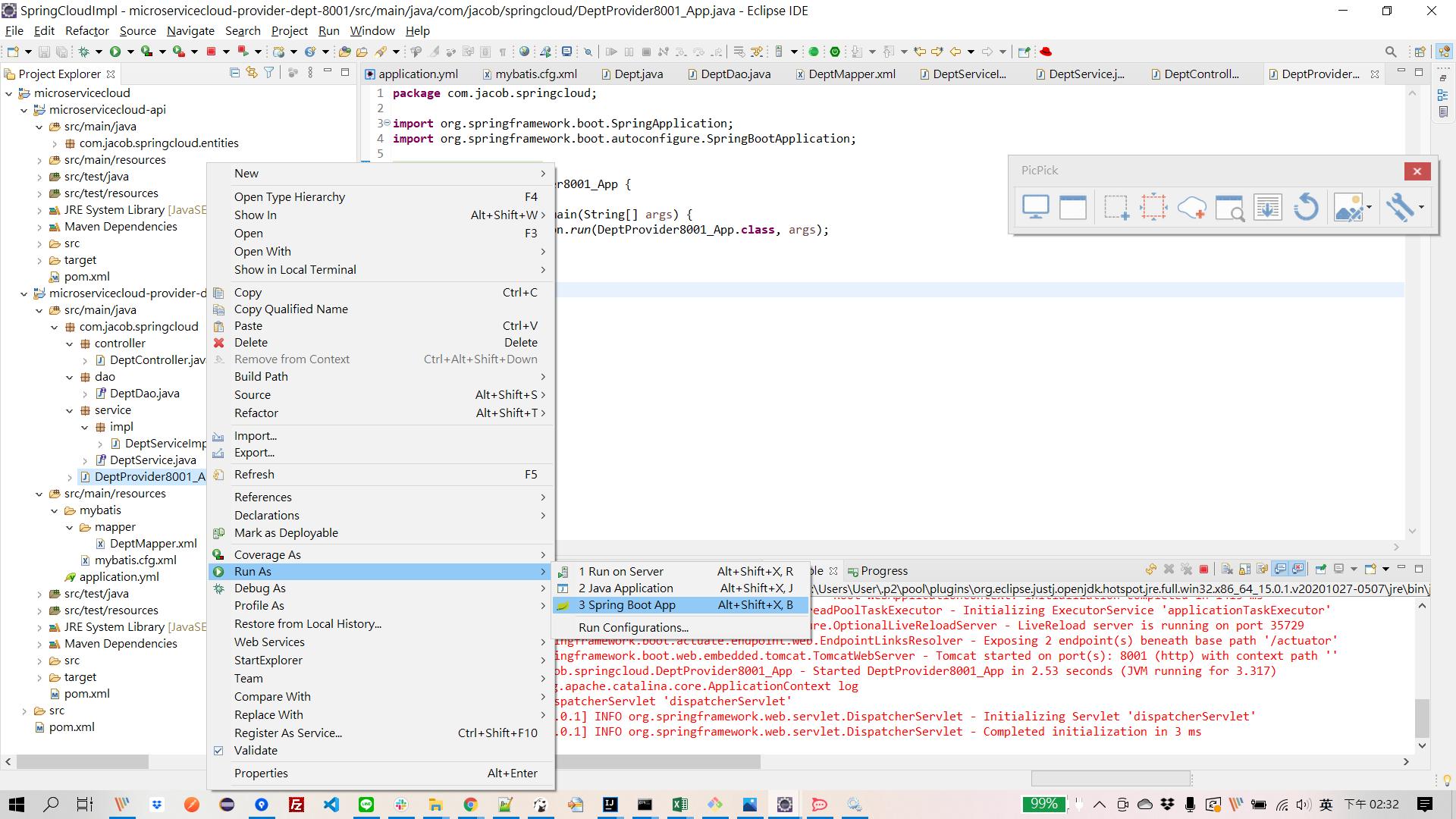Viewport: 1456px width, 819px height.
Task: Collapse the dao package node
Action: click(x=70, y=377)
